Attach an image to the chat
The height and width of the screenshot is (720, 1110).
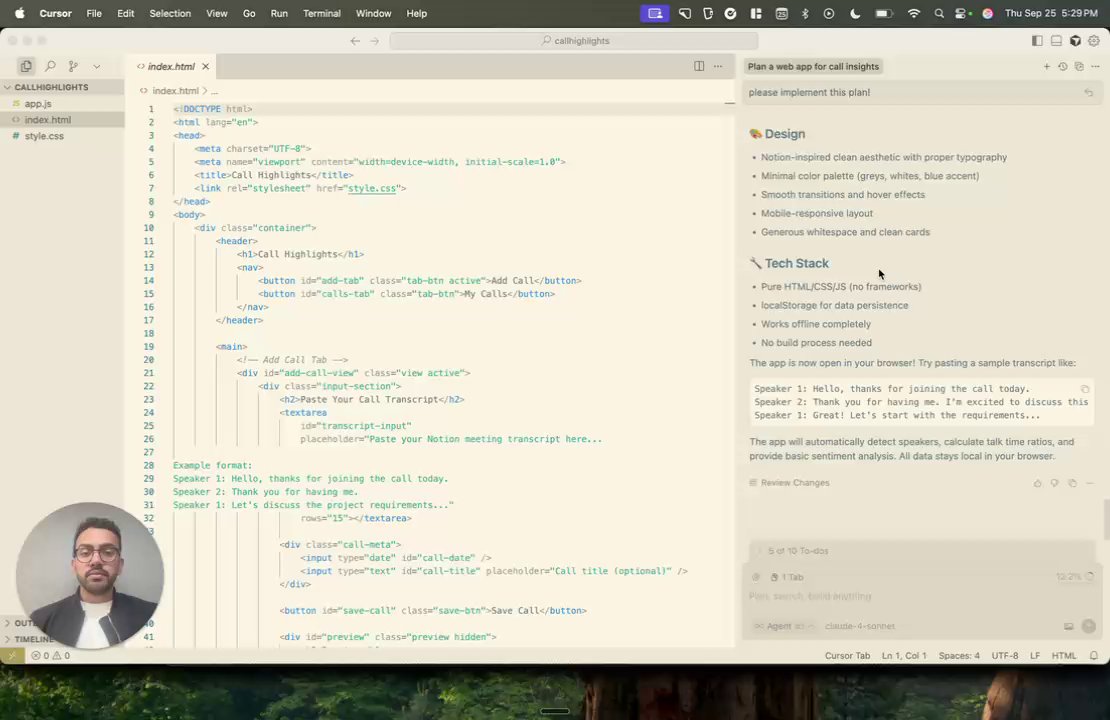1068,626
